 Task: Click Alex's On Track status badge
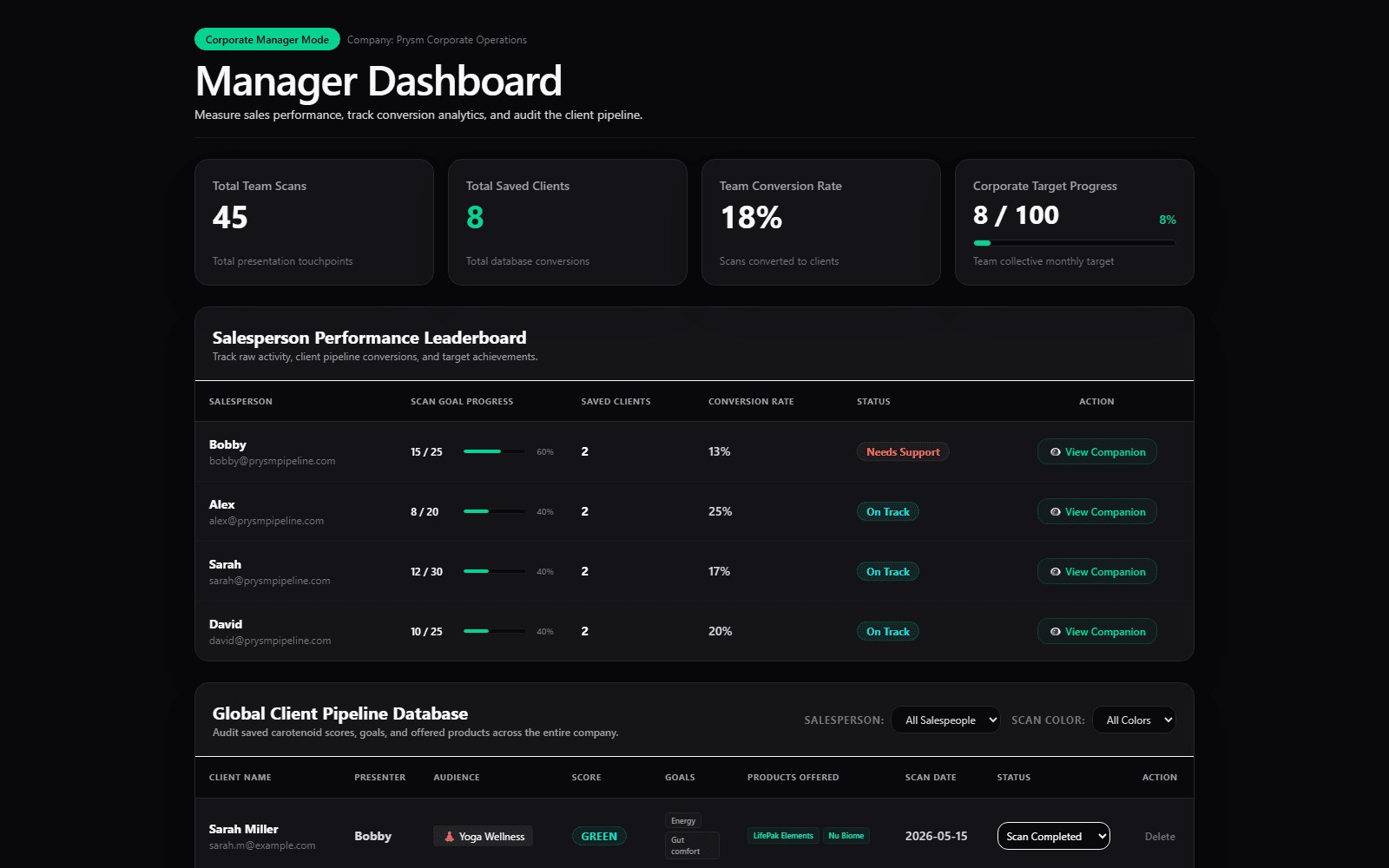point(887,512)
